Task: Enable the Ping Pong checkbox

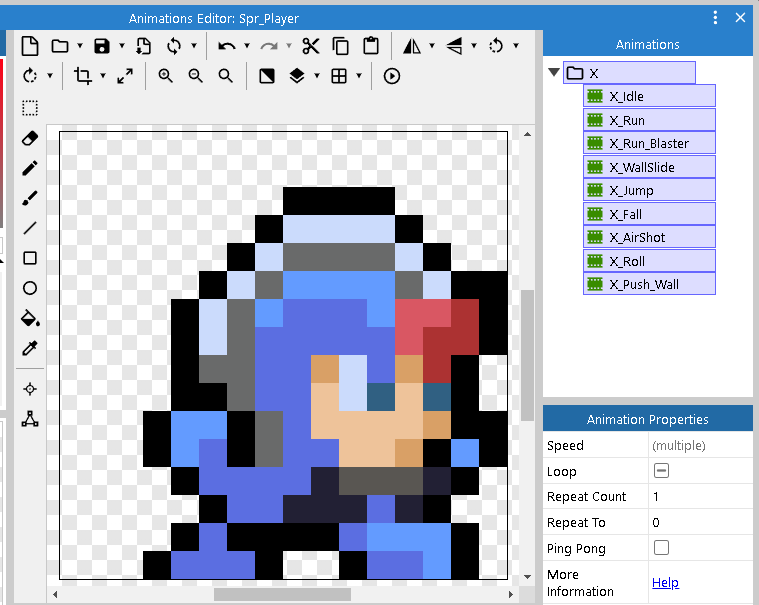Action: pyautogui.click(x=661, y=547)
